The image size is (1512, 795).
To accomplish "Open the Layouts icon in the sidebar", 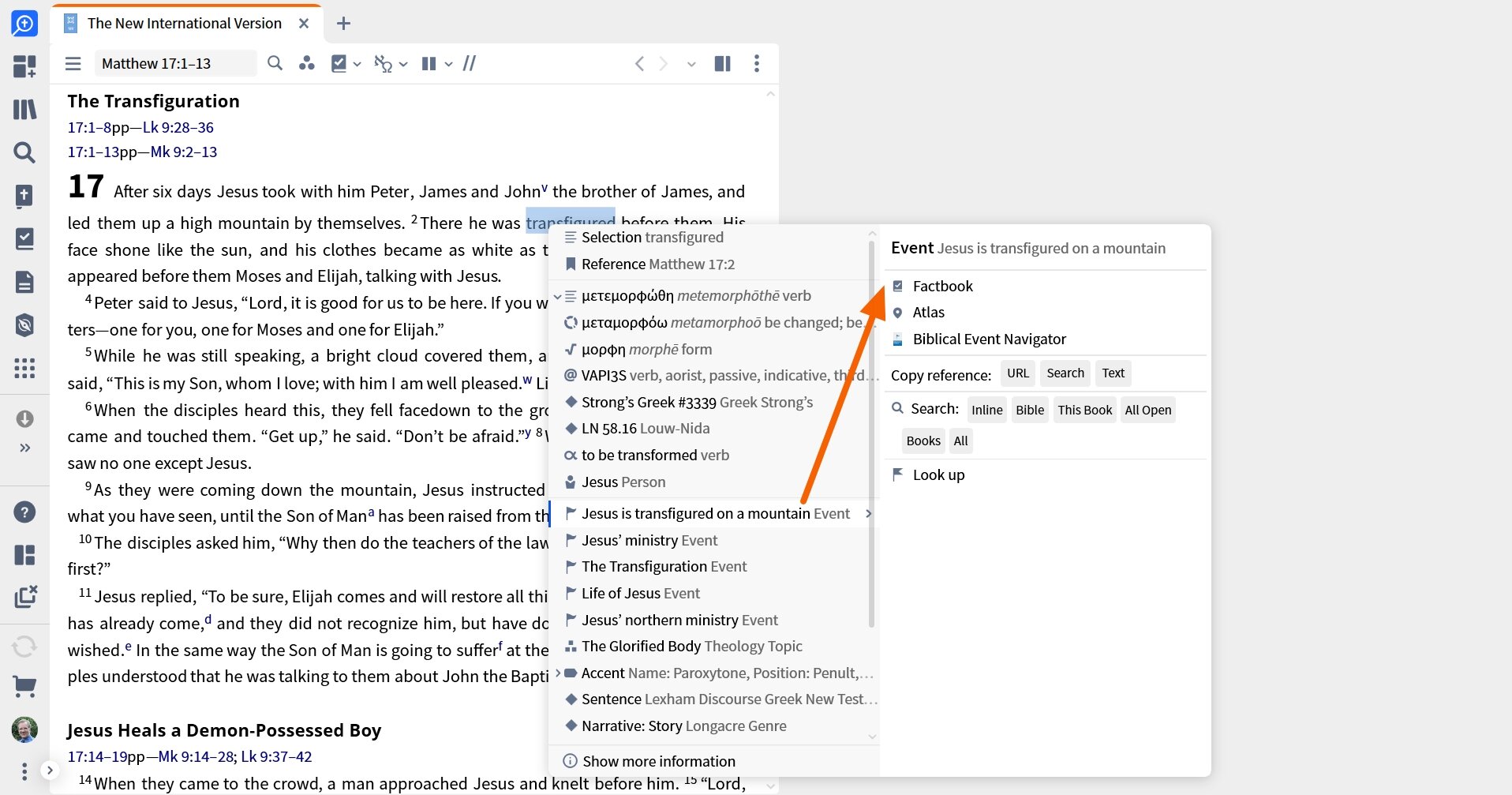I will point(24,555).
